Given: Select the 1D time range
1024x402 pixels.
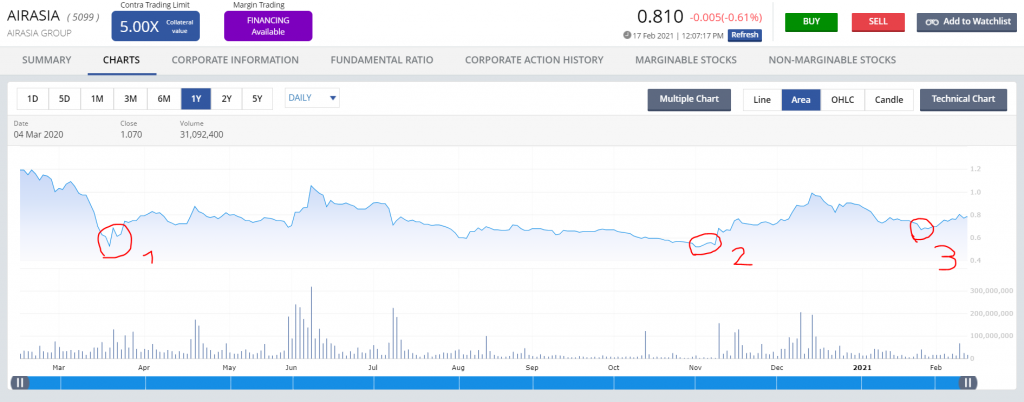Looking at the screenshot, I should click(x=32, y=99).
